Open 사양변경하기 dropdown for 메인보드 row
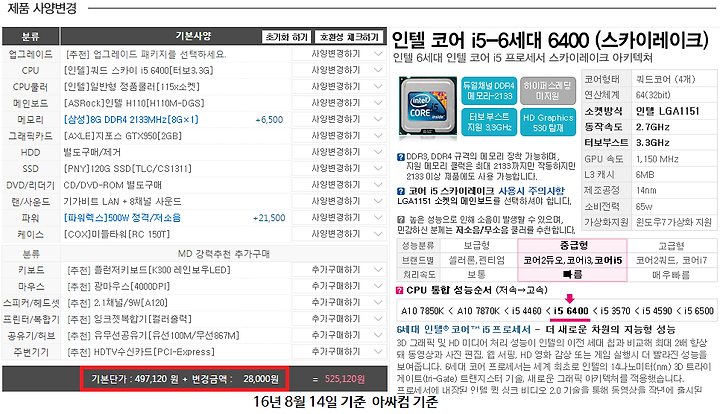The height and width of the screenshot is (414, 720). pos(339,103)
